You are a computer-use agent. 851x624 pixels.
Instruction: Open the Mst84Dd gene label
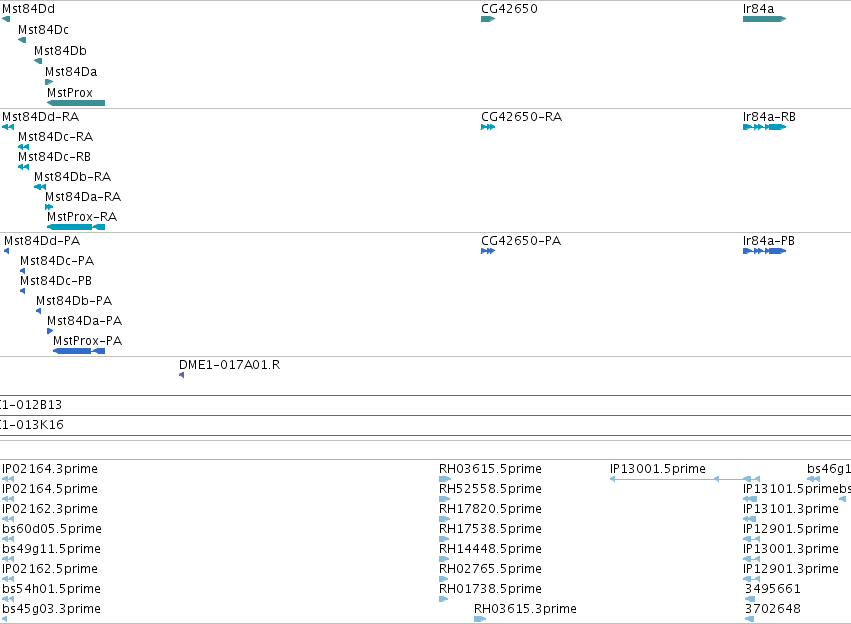pyautogui.click(x=28, y=9)
